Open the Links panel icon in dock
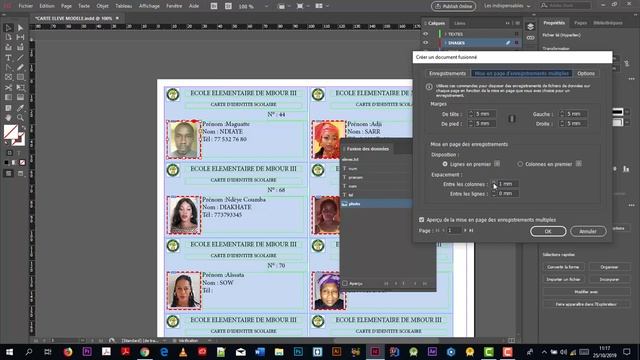This screenshot has width=640, height=360. 530,38
